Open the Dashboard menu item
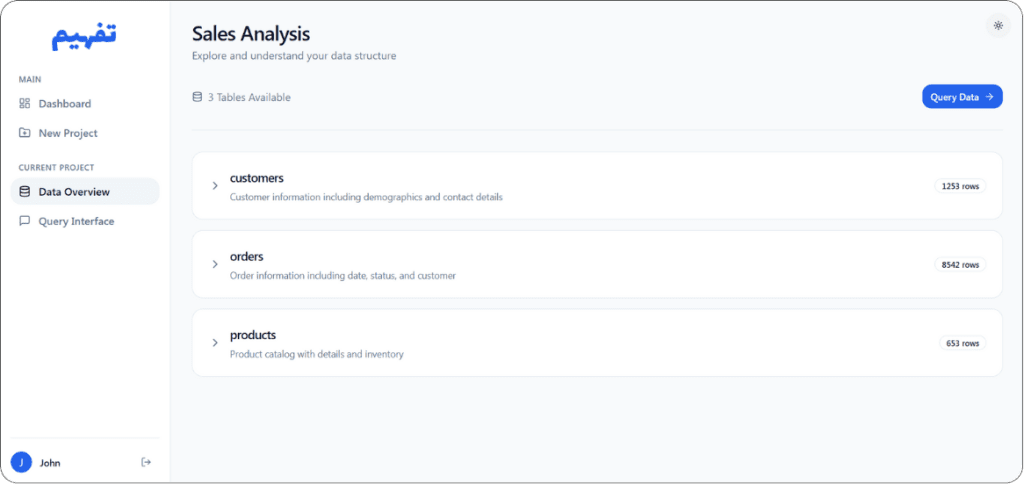 point(85,103)
